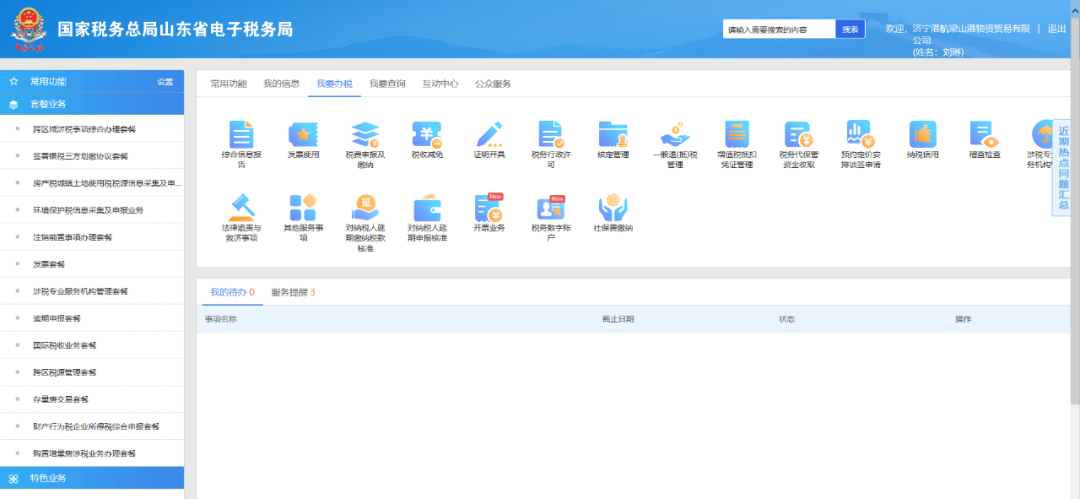Open 逾期申报套餐 in the sidebar
Screen dimensions: 1080x499
56,318
